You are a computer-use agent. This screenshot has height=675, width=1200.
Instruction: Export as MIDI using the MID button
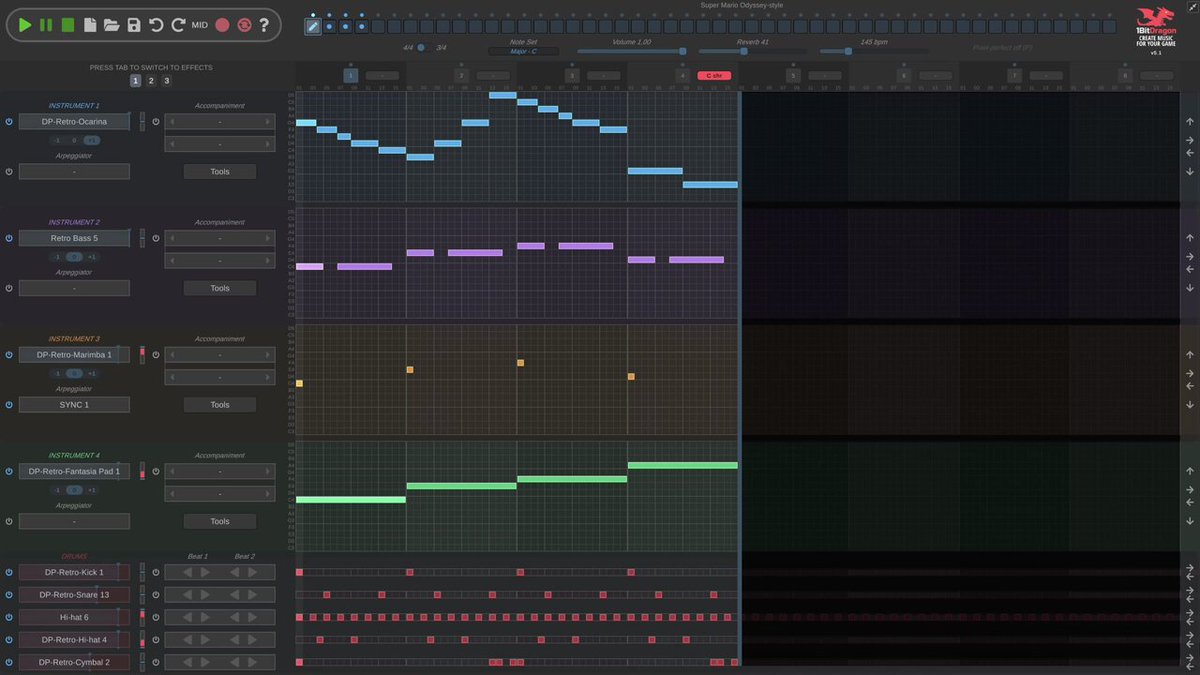pos(200,25)
